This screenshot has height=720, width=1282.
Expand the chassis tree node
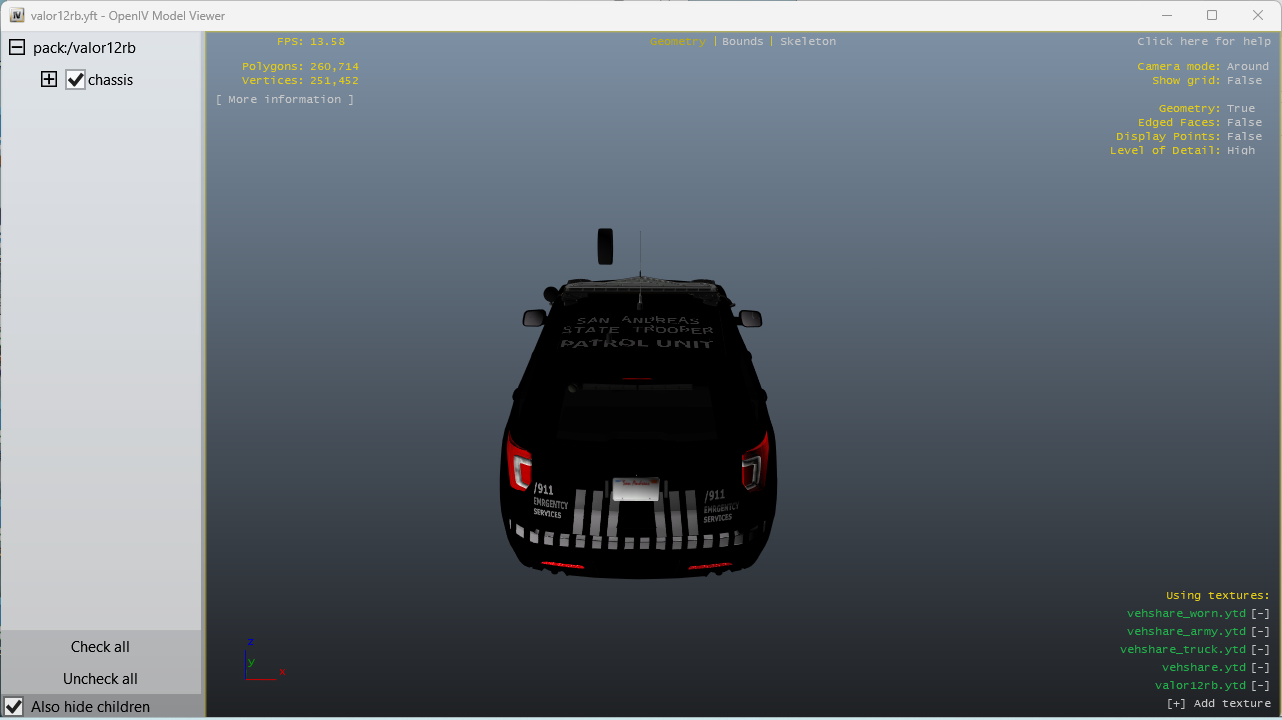point(48,80)
